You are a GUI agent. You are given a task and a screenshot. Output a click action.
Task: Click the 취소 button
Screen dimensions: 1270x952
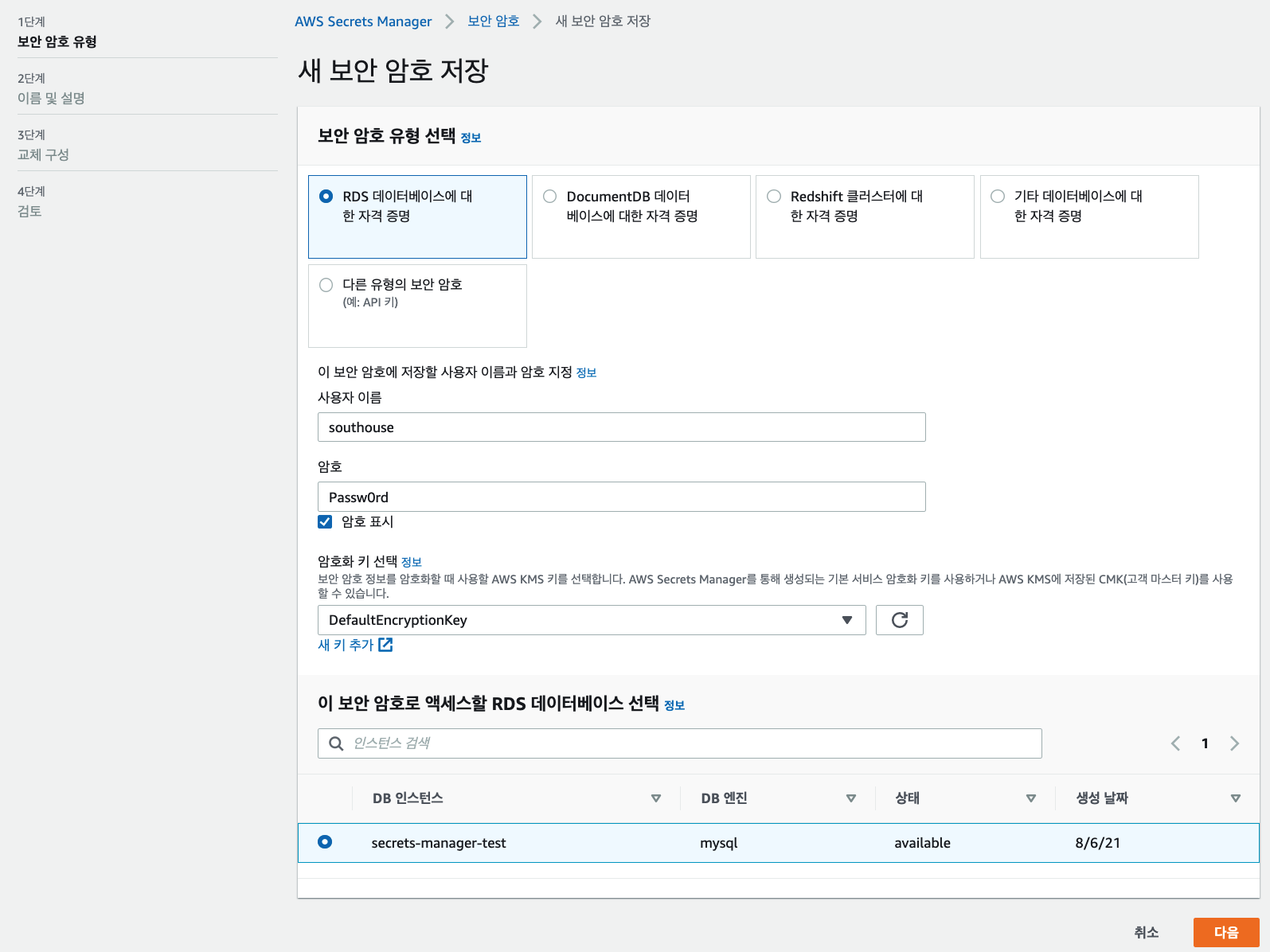1147,932
